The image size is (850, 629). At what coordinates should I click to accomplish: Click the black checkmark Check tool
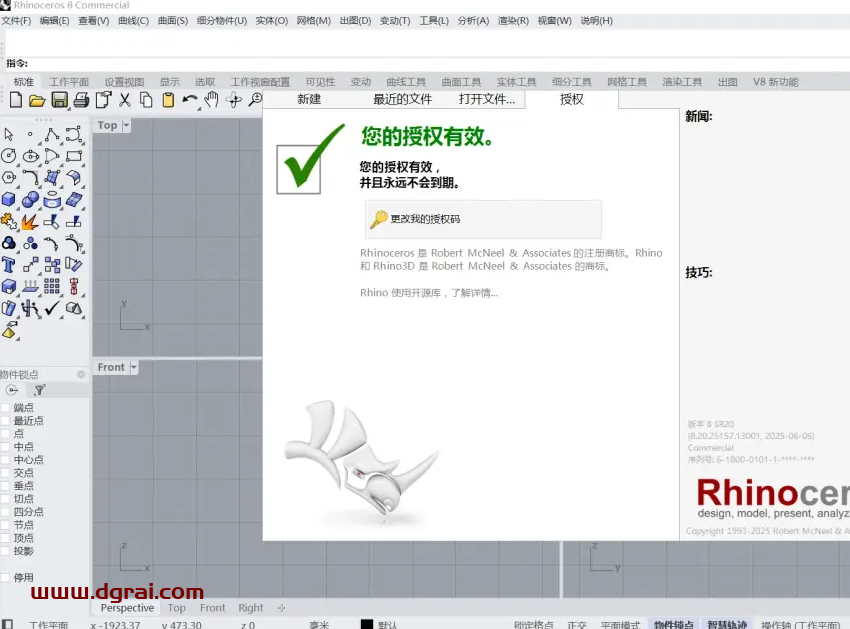pos(52,308)
